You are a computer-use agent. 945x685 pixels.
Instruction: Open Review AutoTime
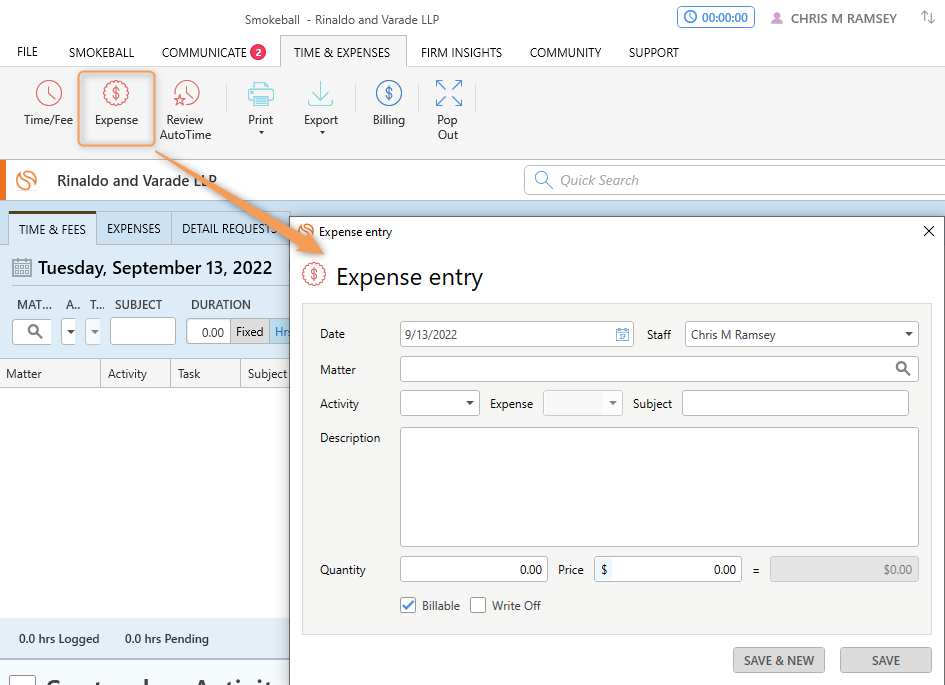185,110
